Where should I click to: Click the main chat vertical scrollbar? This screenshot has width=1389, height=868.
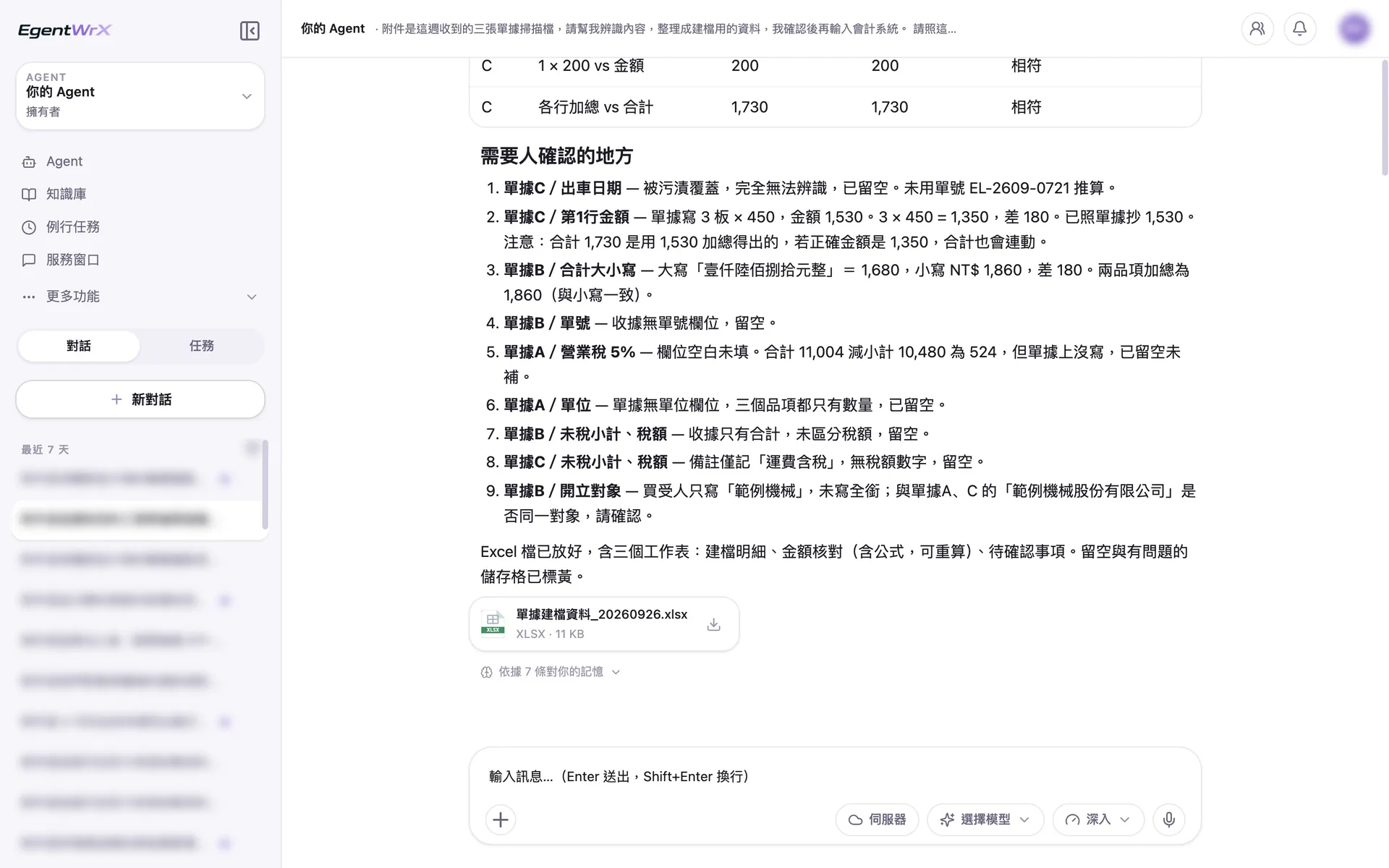point(1384,117)
